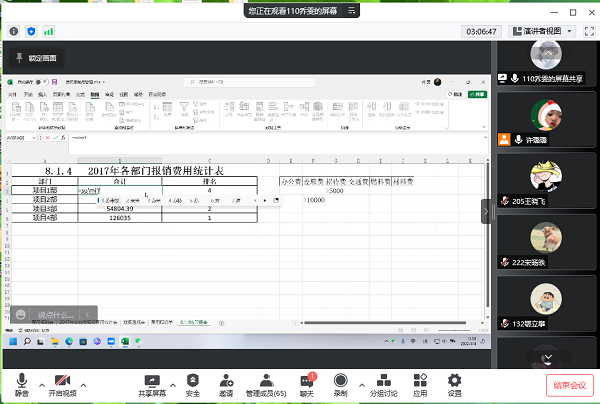Open the 共享屏幕 share screen option
This screenshot has width=600, height=404.
click(153, 382)
